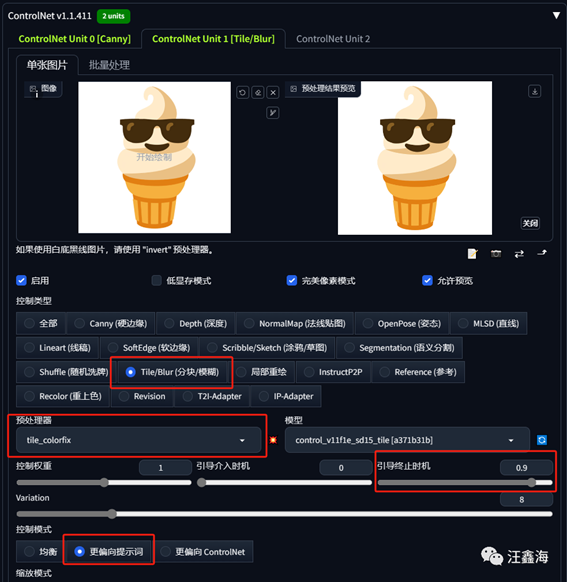Click the eraser icon beside the input image
Screen dimensions: 567x582
pos(258,92)
